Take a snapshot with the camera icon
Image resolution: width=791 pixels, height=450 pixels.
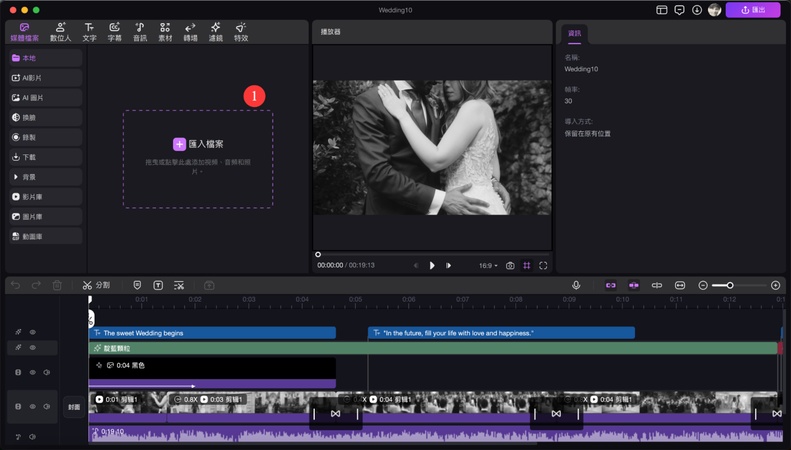pos(510,266)
